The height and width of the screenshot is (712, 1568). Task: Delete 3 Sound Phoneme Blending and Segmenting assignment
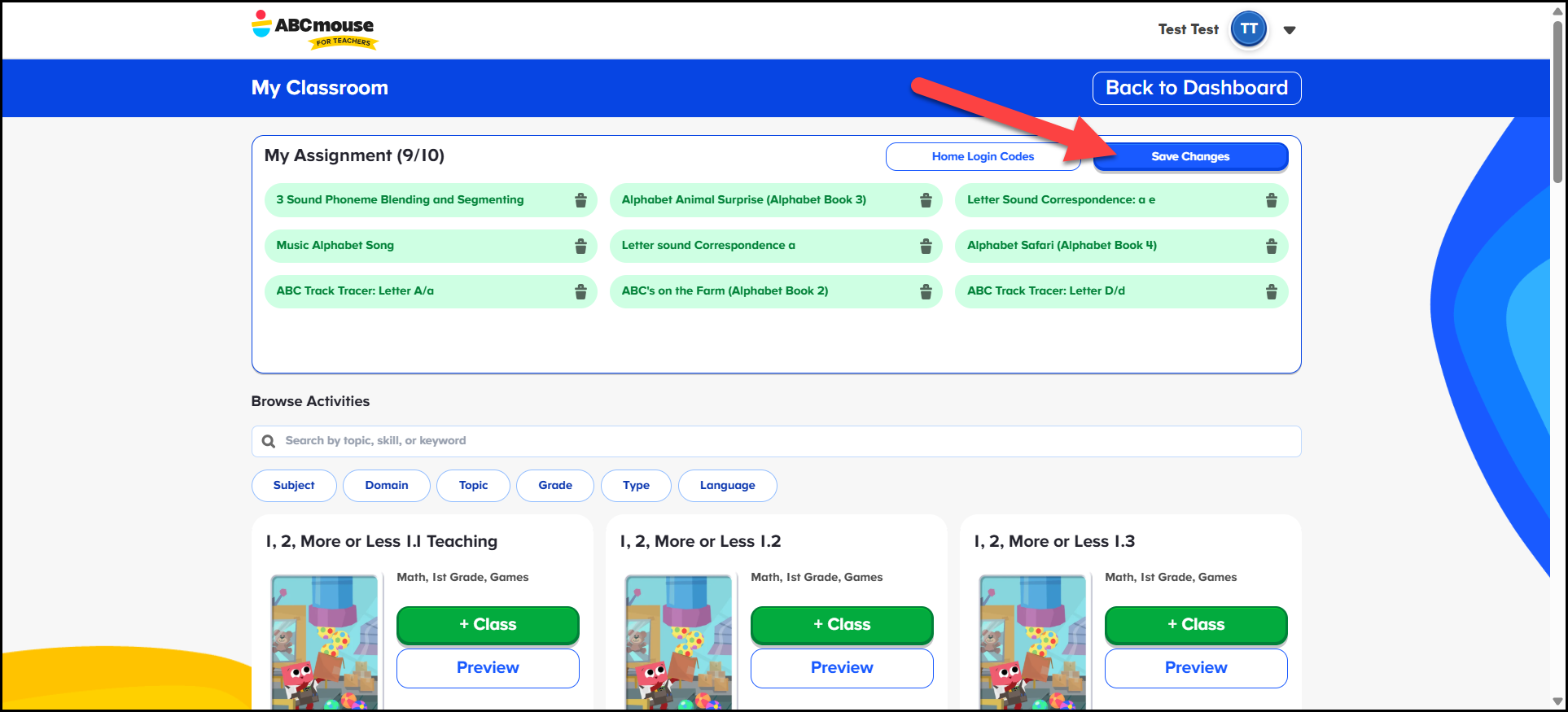580,200
